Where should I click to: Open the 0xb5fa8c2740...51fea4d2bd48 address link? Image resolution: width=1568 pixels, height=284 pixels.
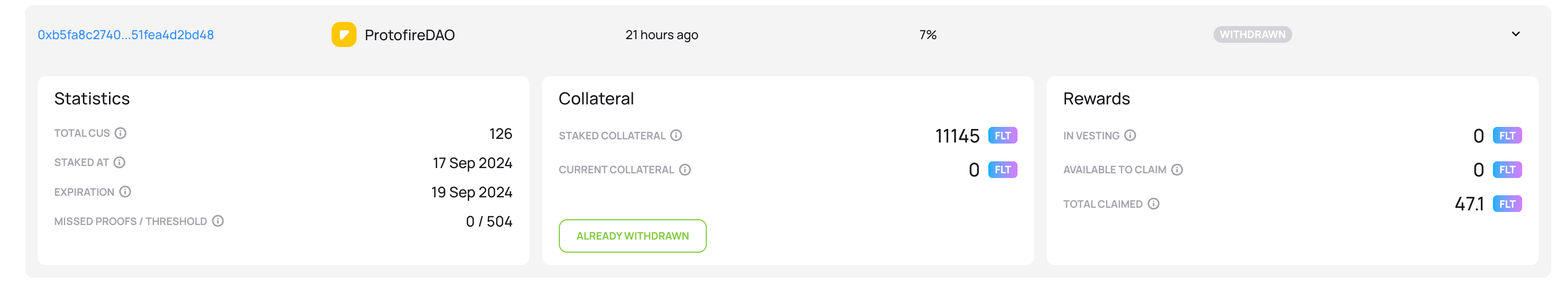126,35
